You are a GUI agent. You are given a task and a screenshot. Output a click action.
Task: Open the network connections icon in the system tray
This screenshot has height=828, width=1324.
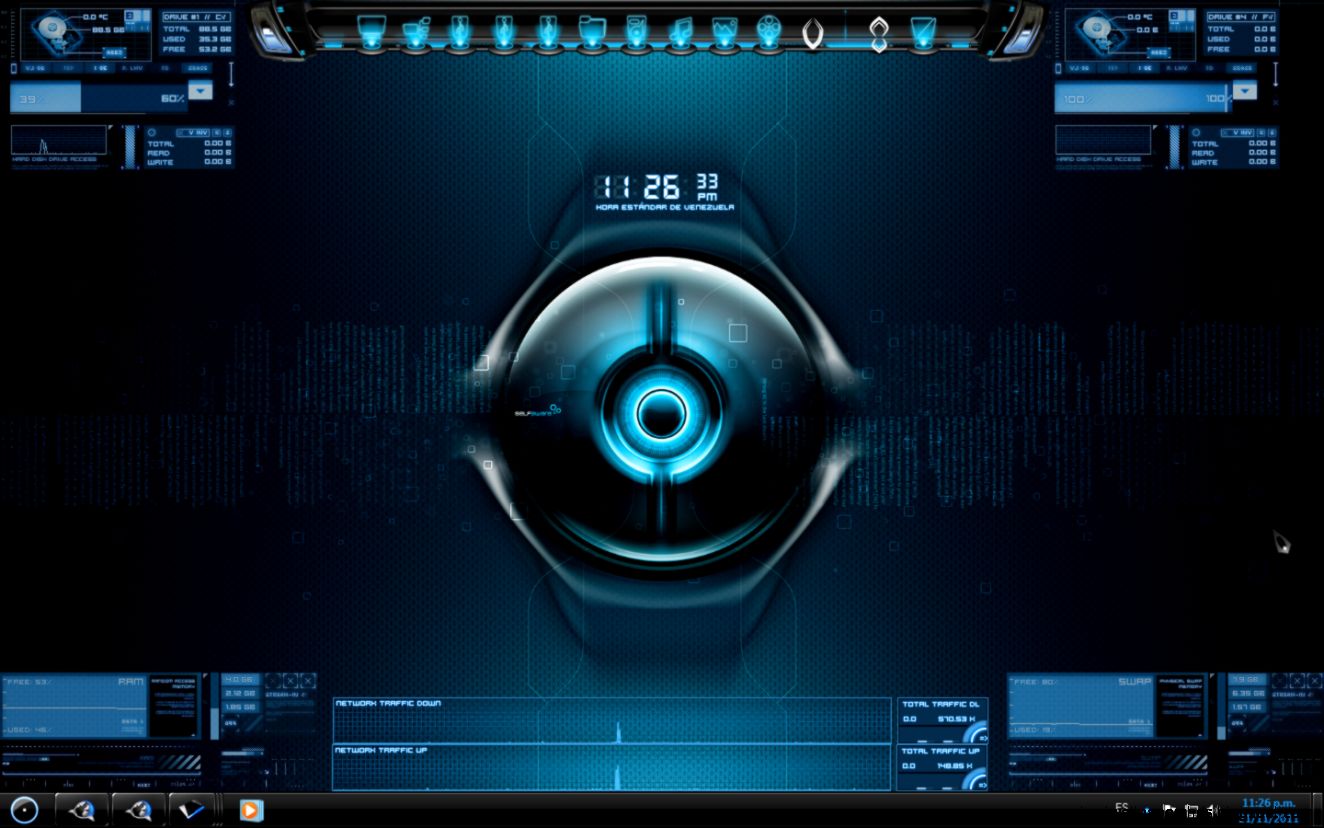click(1192, 810)
